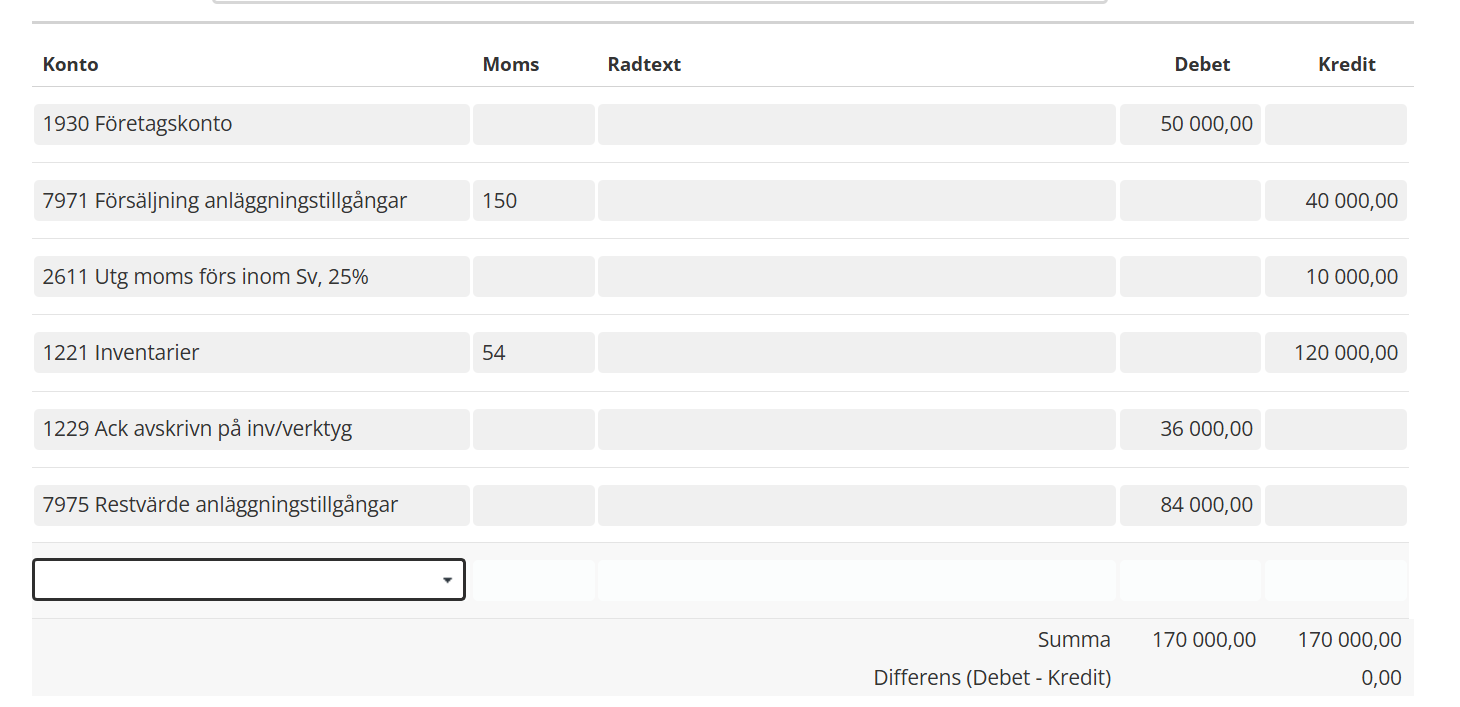Select the 1221 Inventarier account field

click(251, 352)
